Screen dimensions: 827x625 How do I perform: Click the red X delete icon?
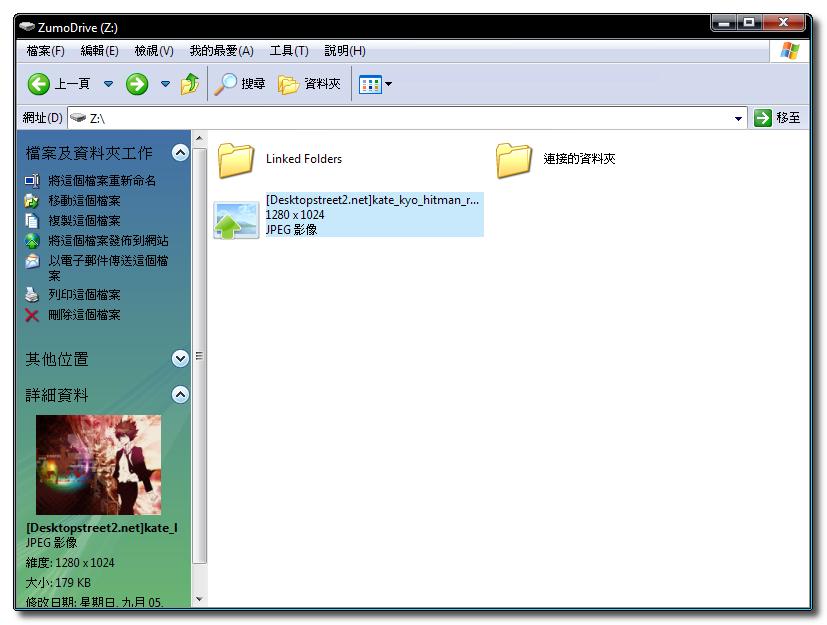click(32, 315)
